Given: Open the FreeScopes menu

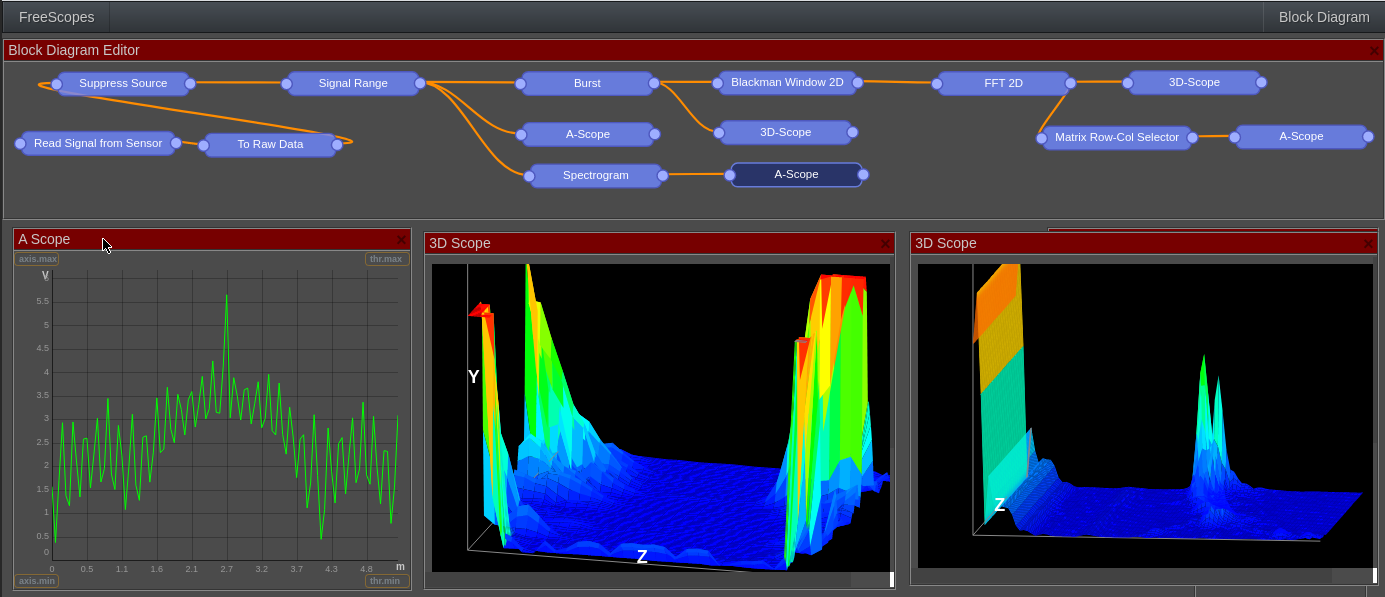Looking at the screenshot, I should tap(56, 17).
